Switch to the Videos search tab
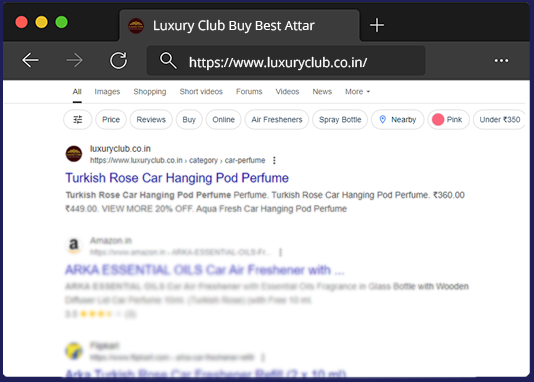 (x=287, y=92)
